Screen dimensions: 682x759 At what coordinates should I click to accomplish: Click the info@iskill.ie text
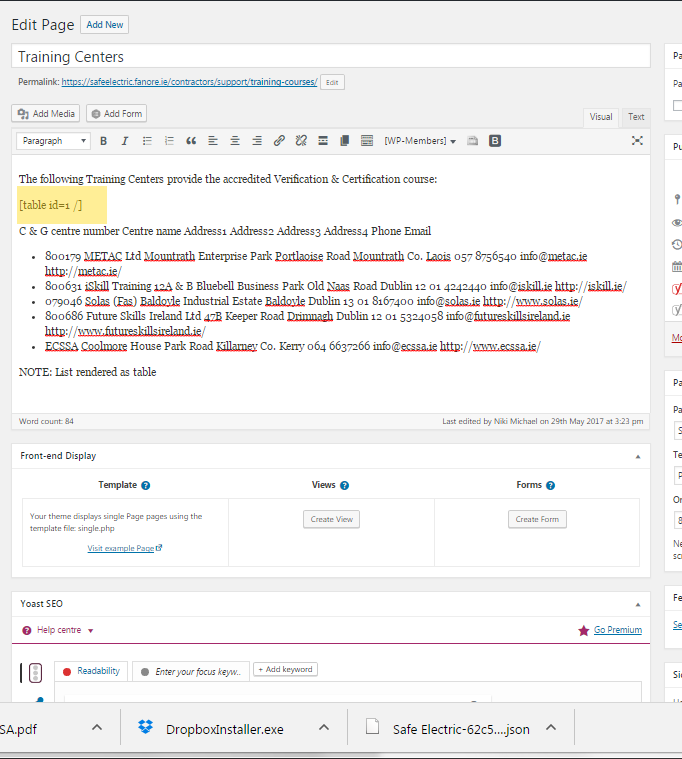coord(521,286)
